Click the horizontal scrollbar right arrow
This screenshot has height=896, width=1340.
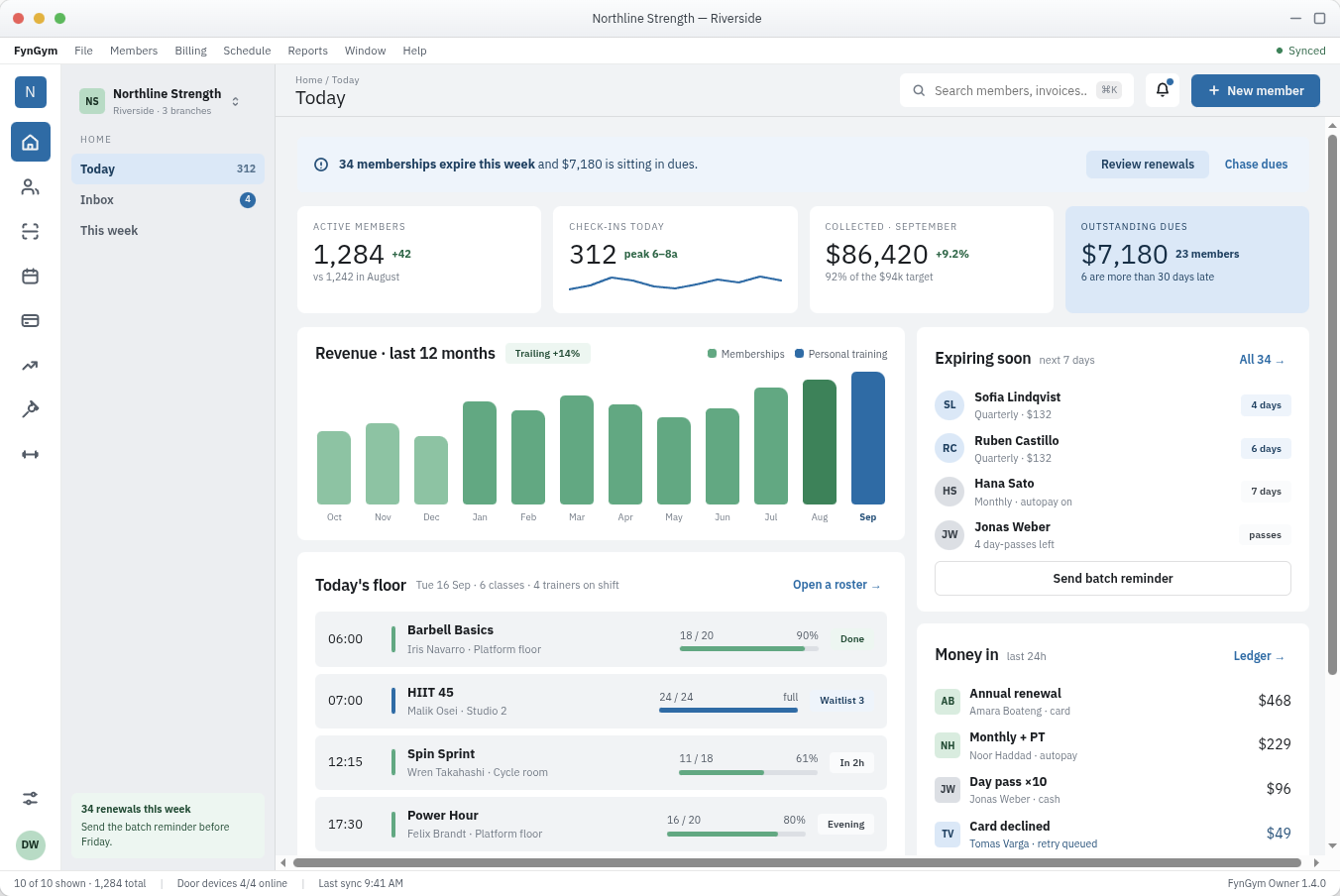pos(1316,862)
